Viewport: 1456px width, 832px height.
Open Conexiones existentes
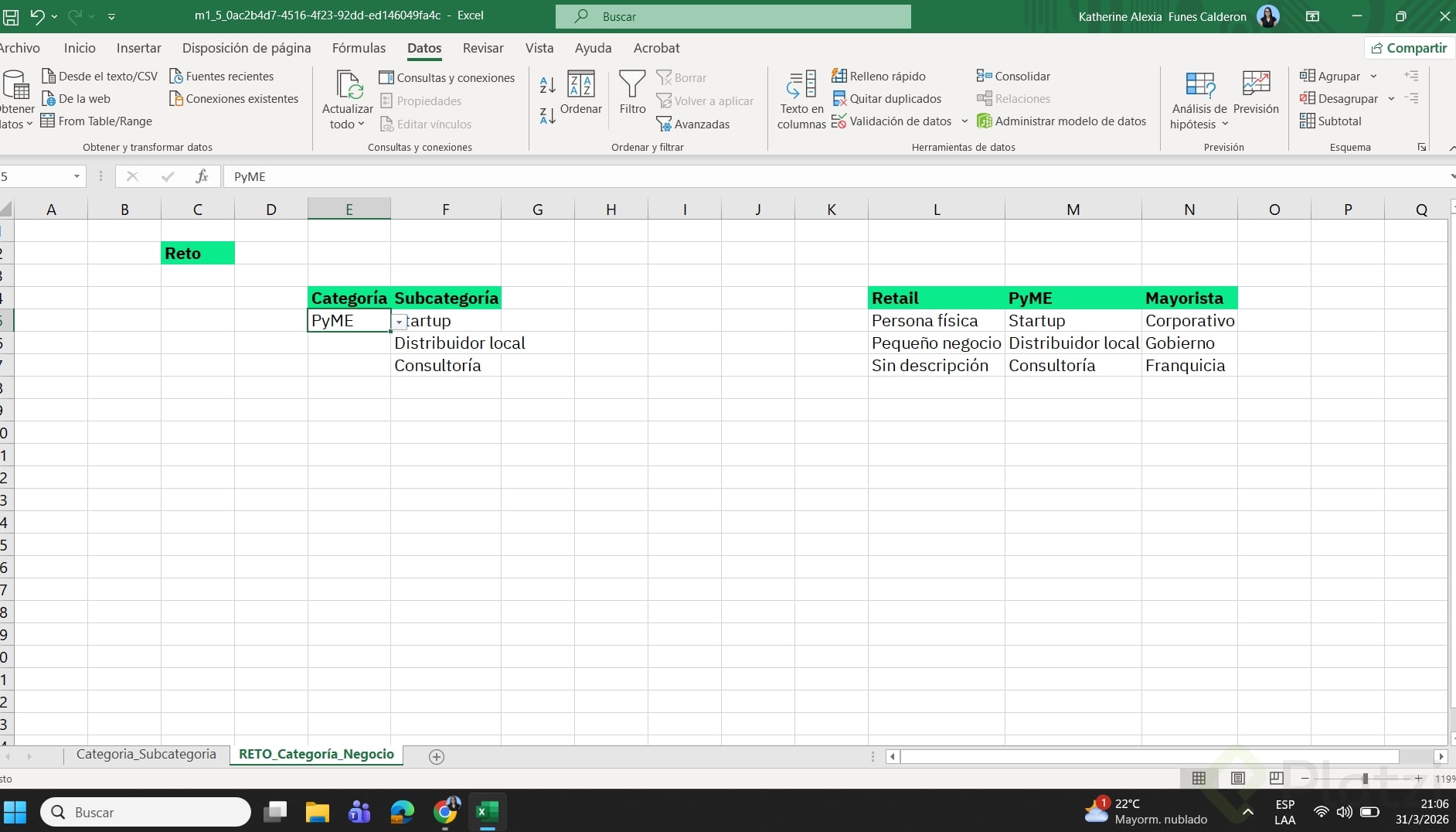tap(233, 99)
